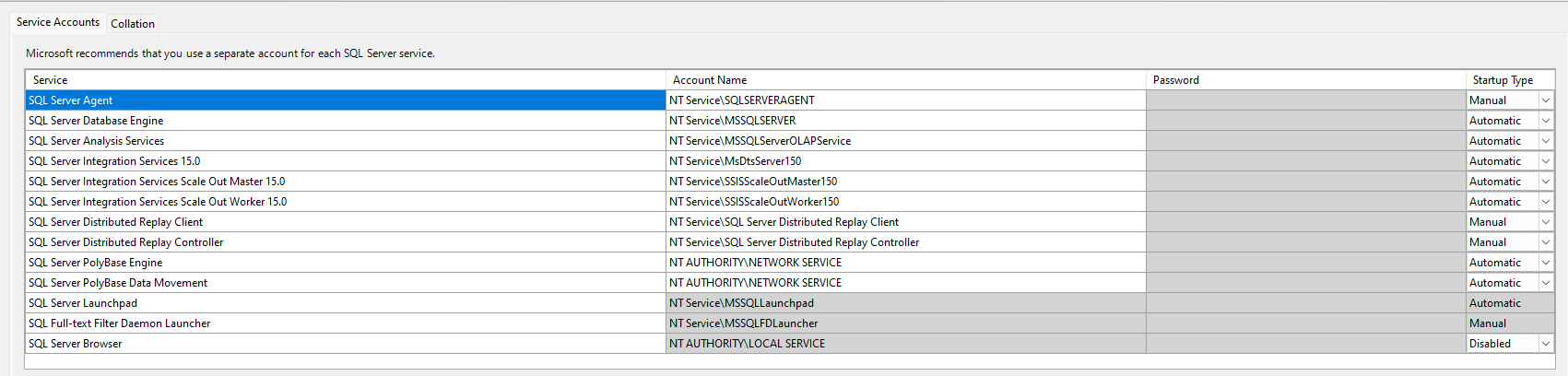Image resolution: width=1568 pixels, height=376 pixels.
Task: Open Startup Type dropdown for SQL Server Browser
Action: (x=1546, y=344)
